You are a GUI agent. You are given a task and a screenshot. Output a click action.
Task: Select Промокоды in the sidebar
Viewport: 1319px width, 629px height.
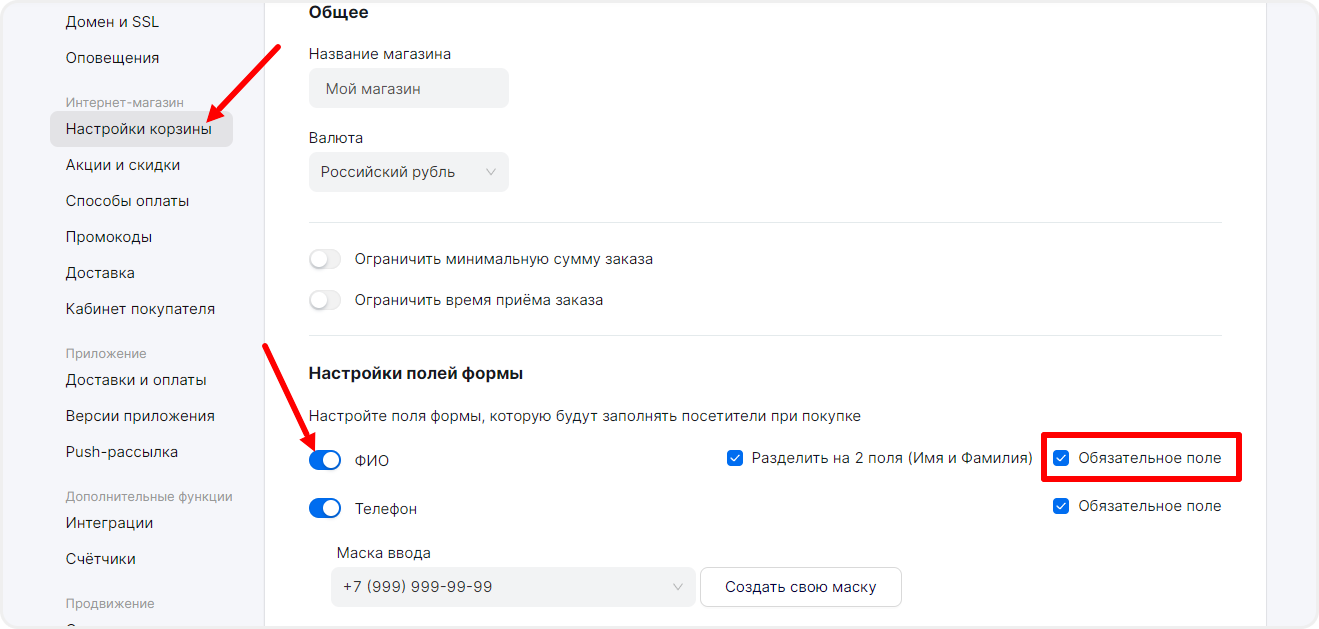point(109,237)
